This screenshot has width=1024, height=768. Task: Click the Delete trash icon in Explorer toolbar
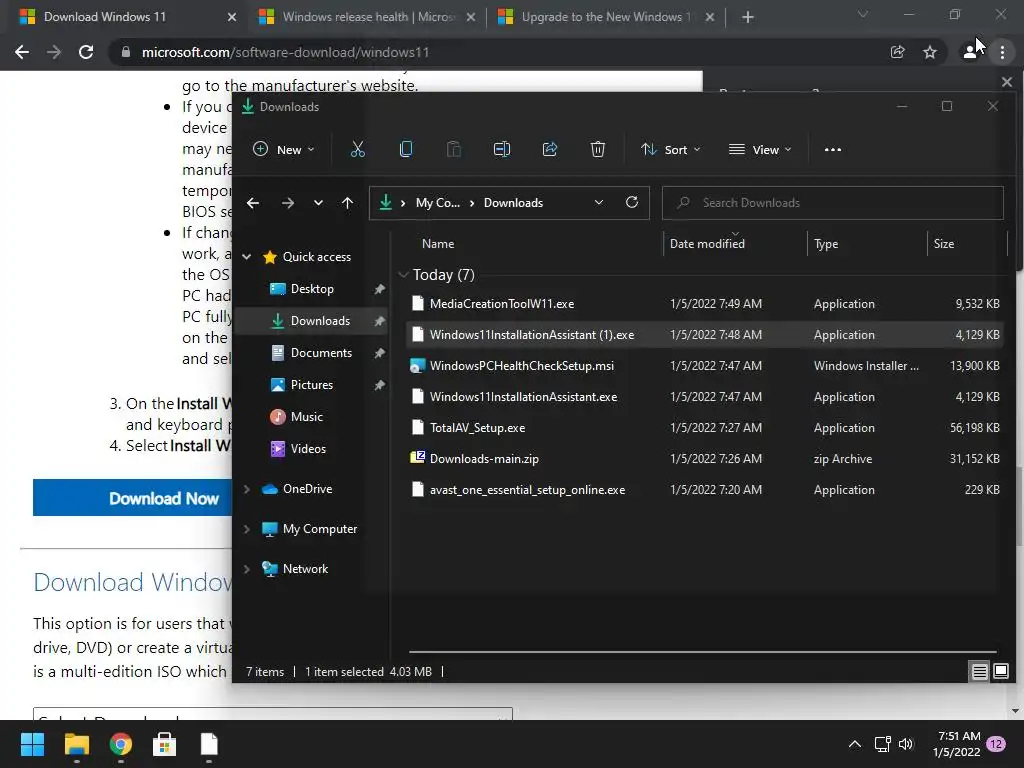pos(598,150)
